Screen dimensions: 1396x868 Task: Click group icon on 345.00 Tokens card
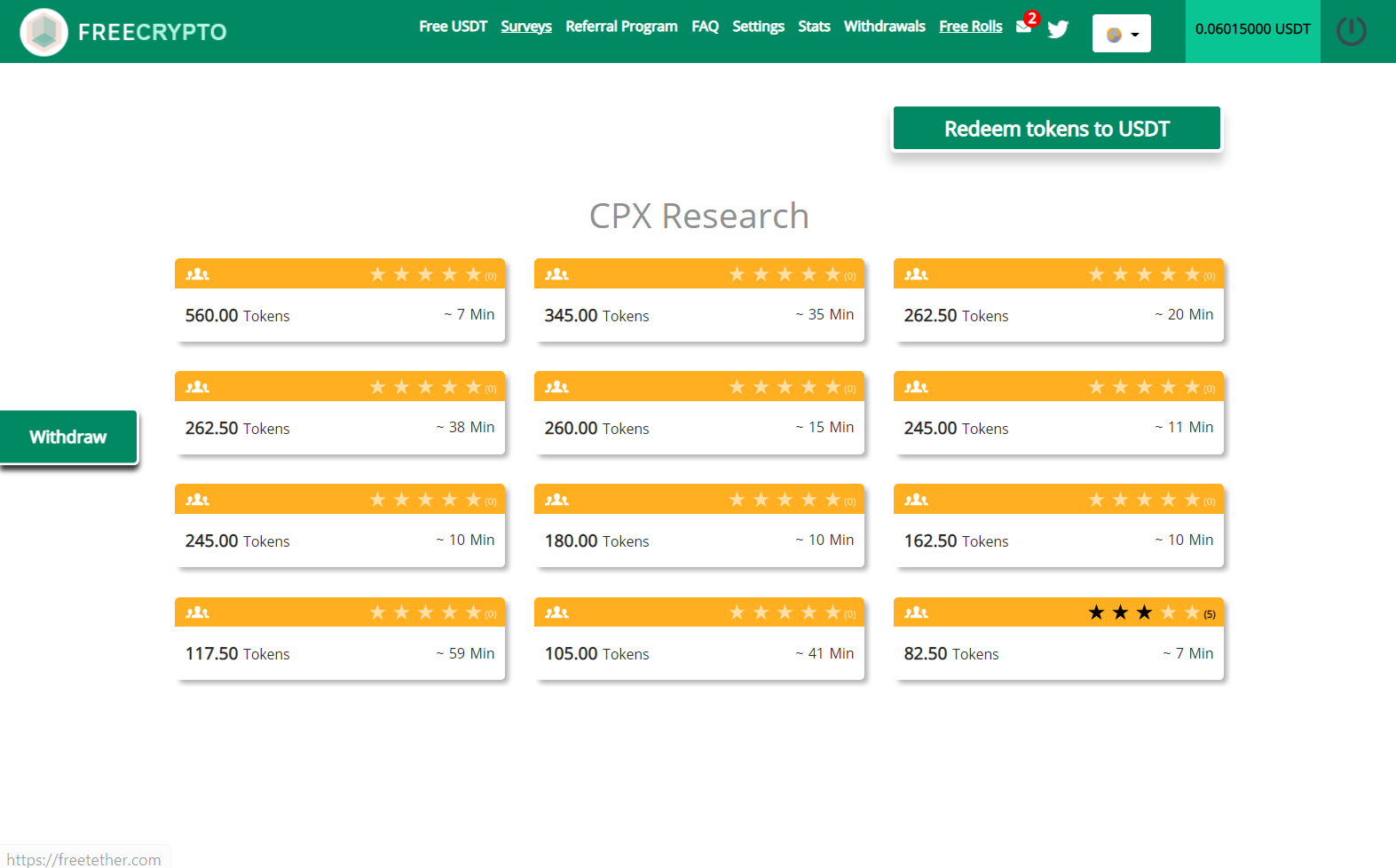(556, 274)
